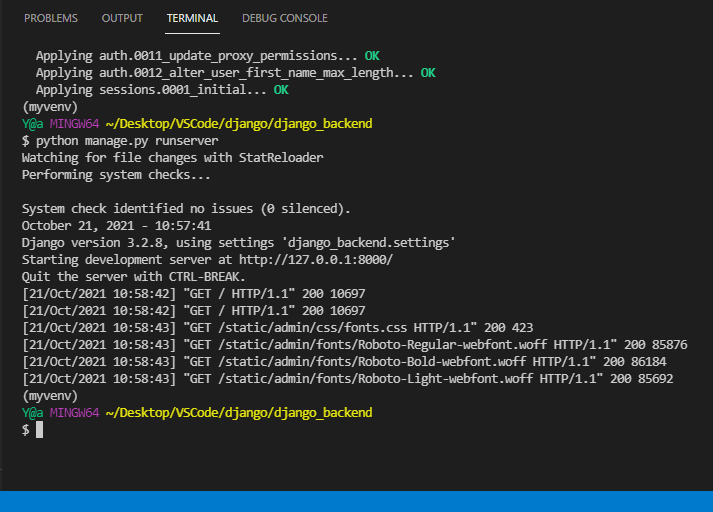Click the 'python manage.py runserver' command line
Screen dimensions: 713x512
coord(120,141)
